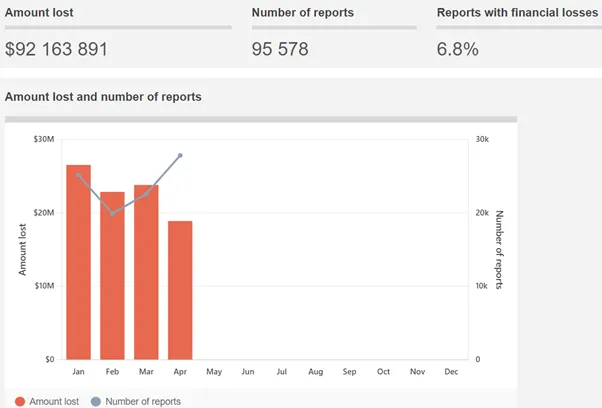Image resolution: width=602 pixels, height=408 pixels.
Task: Click the April reports line point
Action: click(180, 155)
